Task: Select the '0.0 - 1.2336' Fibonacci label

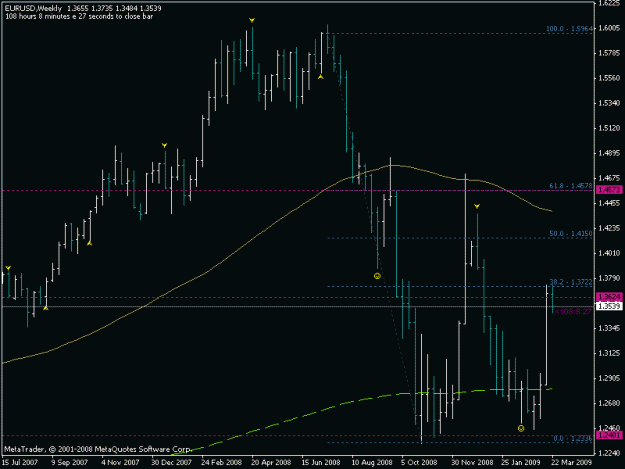Action: 573,438
